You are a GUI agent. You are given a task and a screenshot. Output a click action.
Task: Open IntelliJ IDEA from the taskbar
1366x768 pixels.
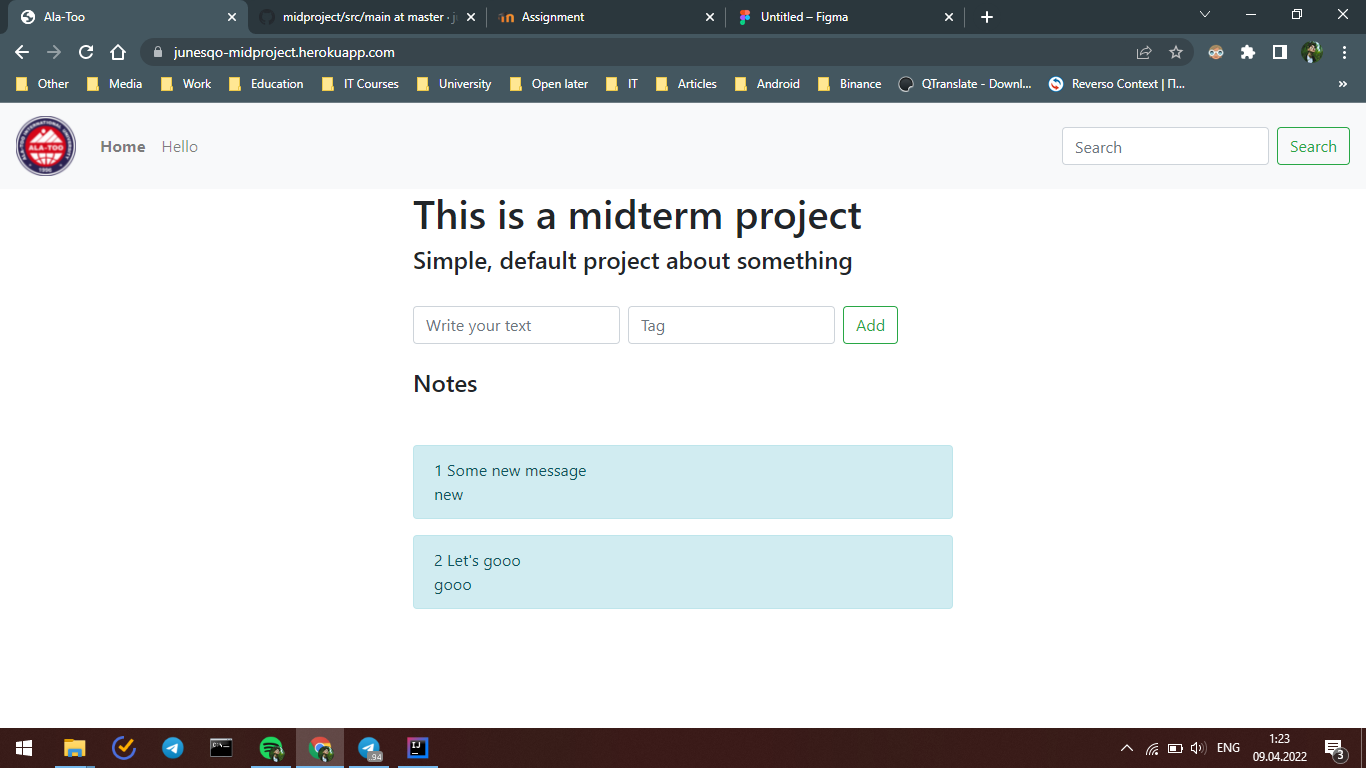coord(417,747)
